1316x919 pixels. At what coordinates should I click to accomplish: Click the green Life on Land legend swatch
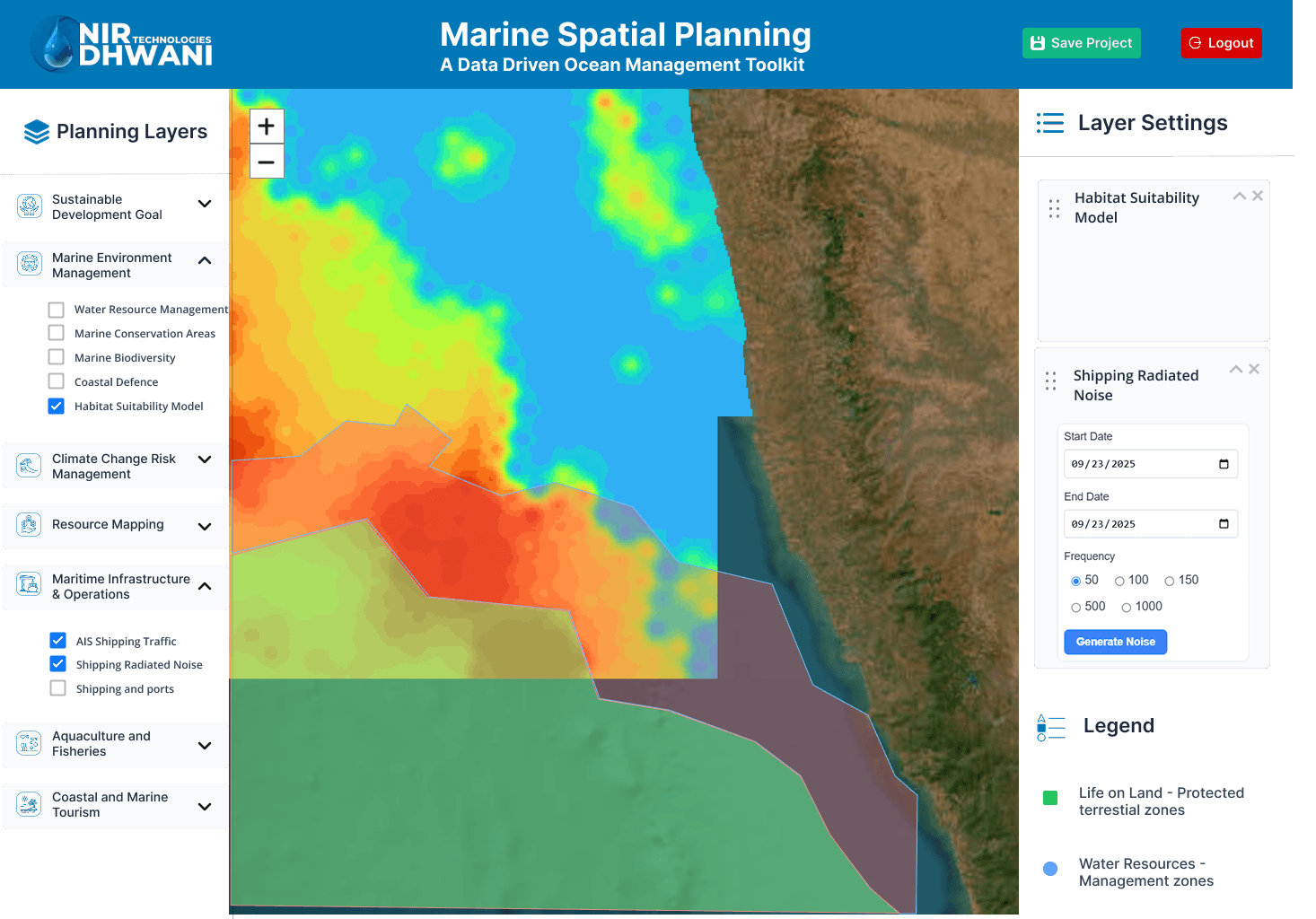coord(1050,798)
